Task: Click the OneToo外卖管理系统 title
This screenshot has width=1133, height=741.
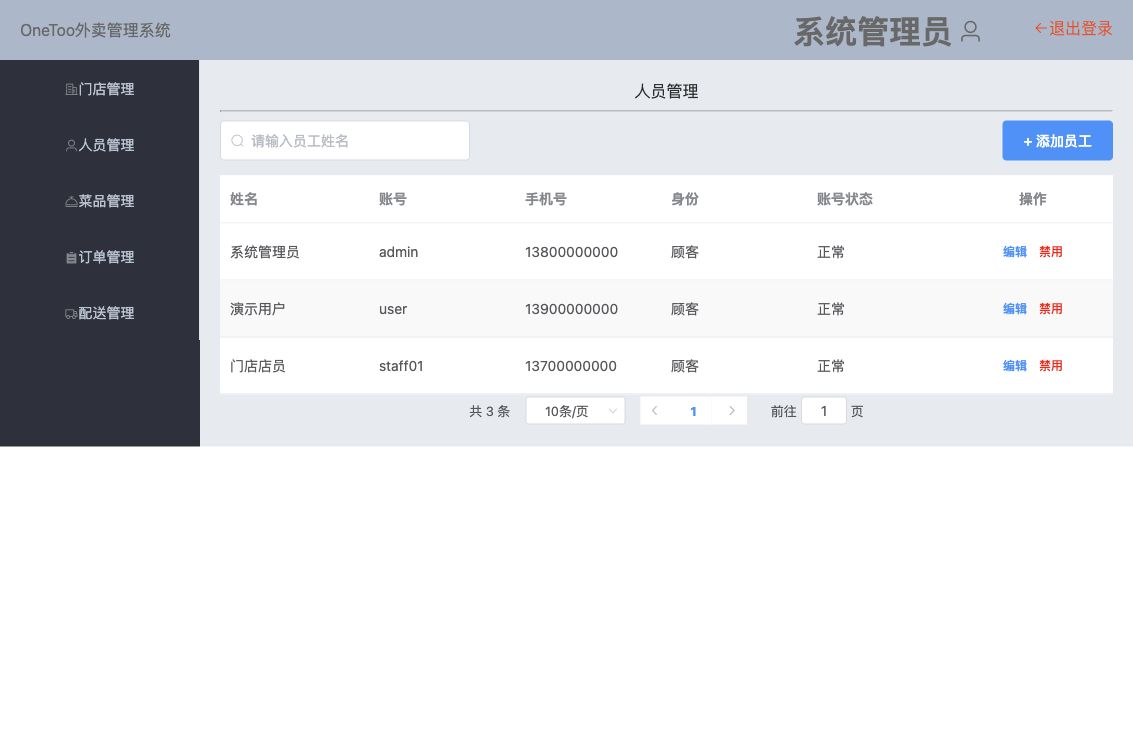Action: click(x=95, y=30)
